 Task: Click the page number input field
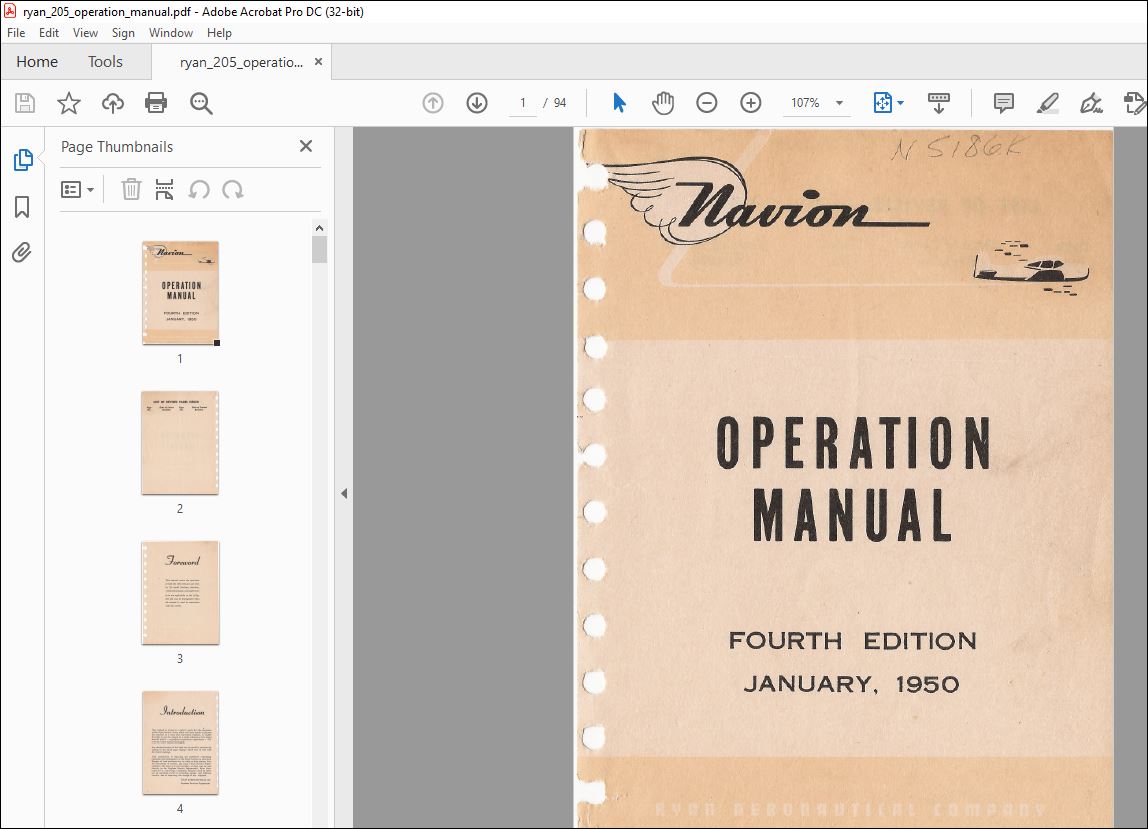click(523, 103)
